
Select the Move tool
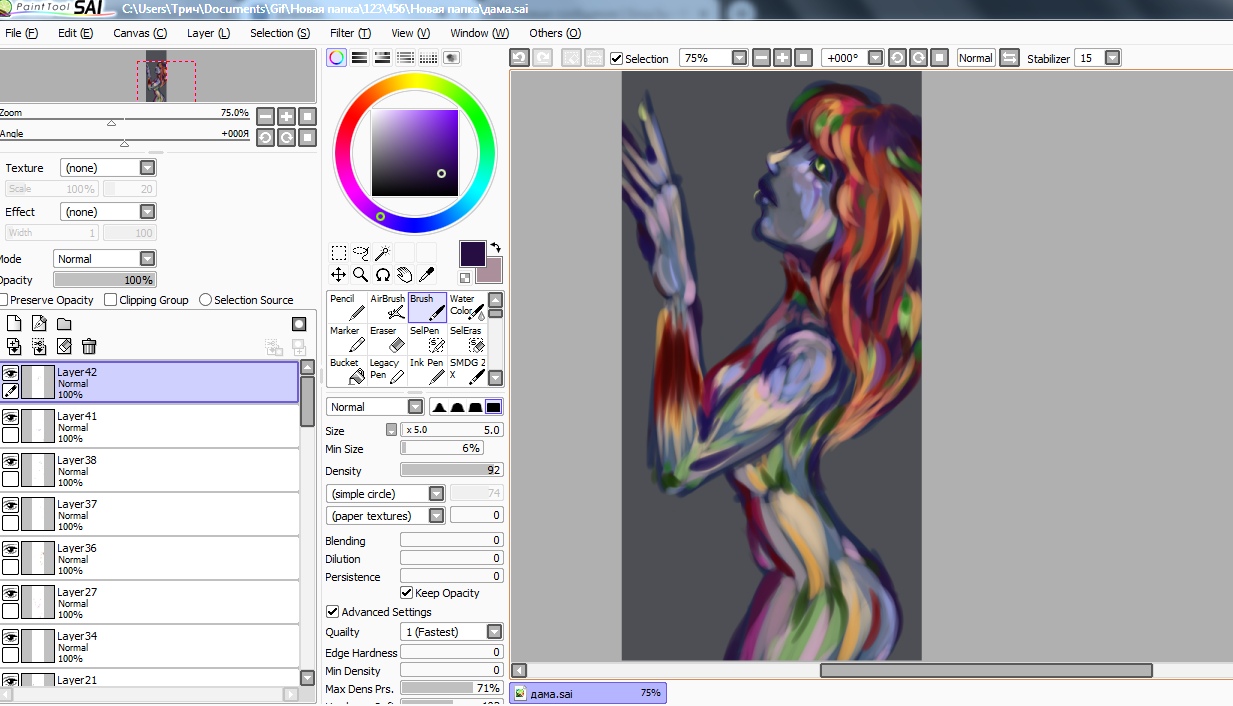click(x=339, y=274)
